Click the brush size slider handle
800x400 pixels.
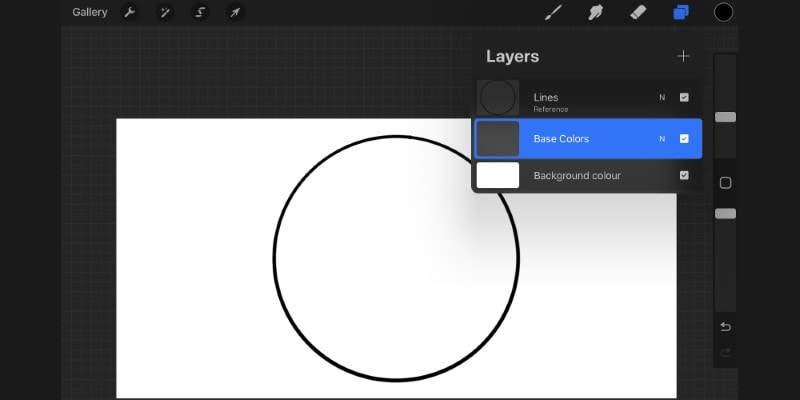tap(725, 117)
